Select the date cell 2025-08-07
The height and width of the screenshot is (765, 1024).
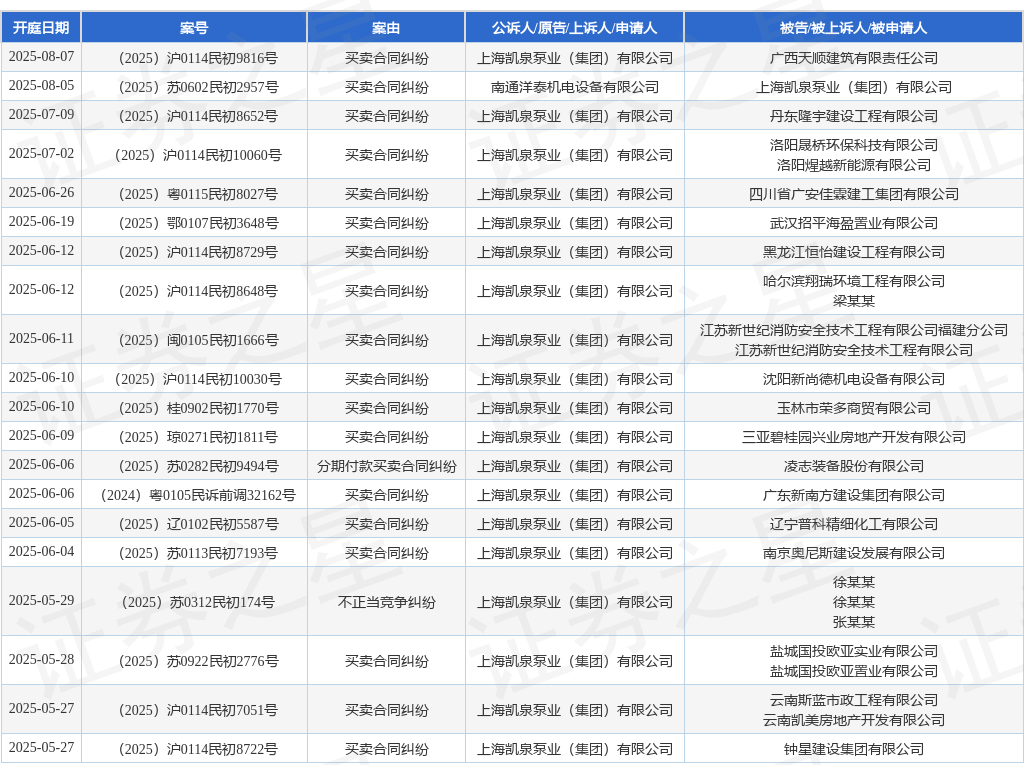(x=41, y=57)
